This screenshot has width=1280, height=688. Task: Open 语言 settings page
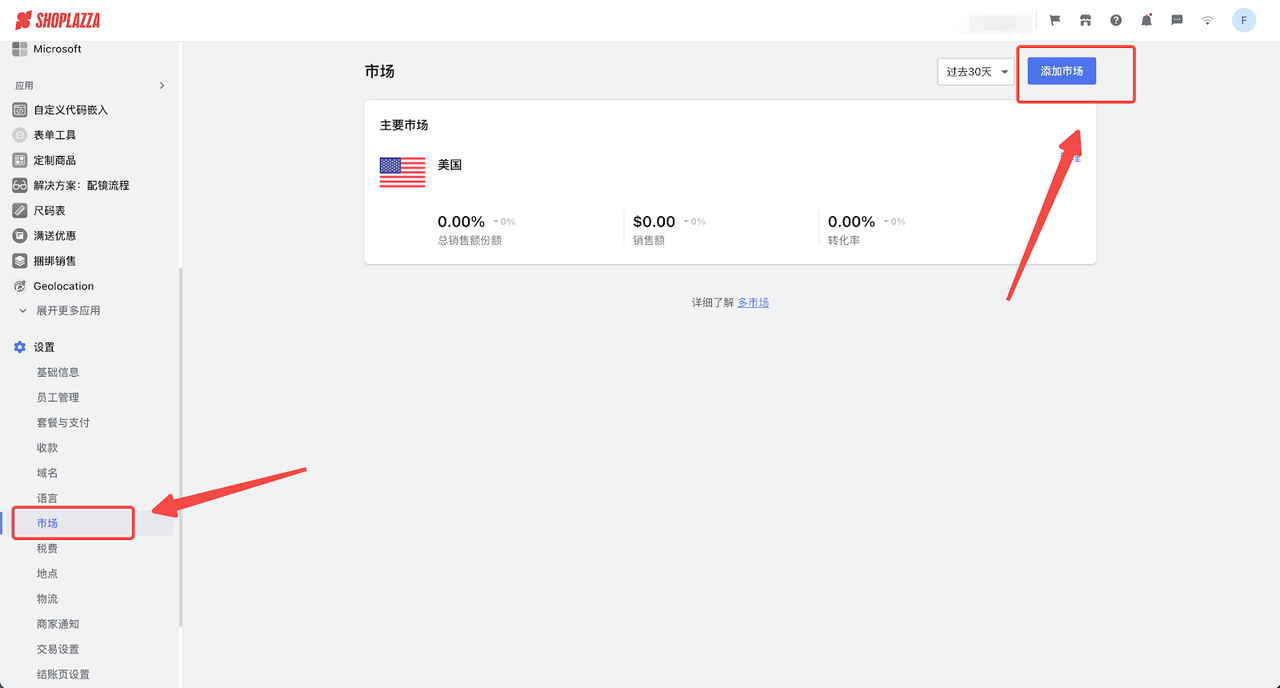[47, 498]
